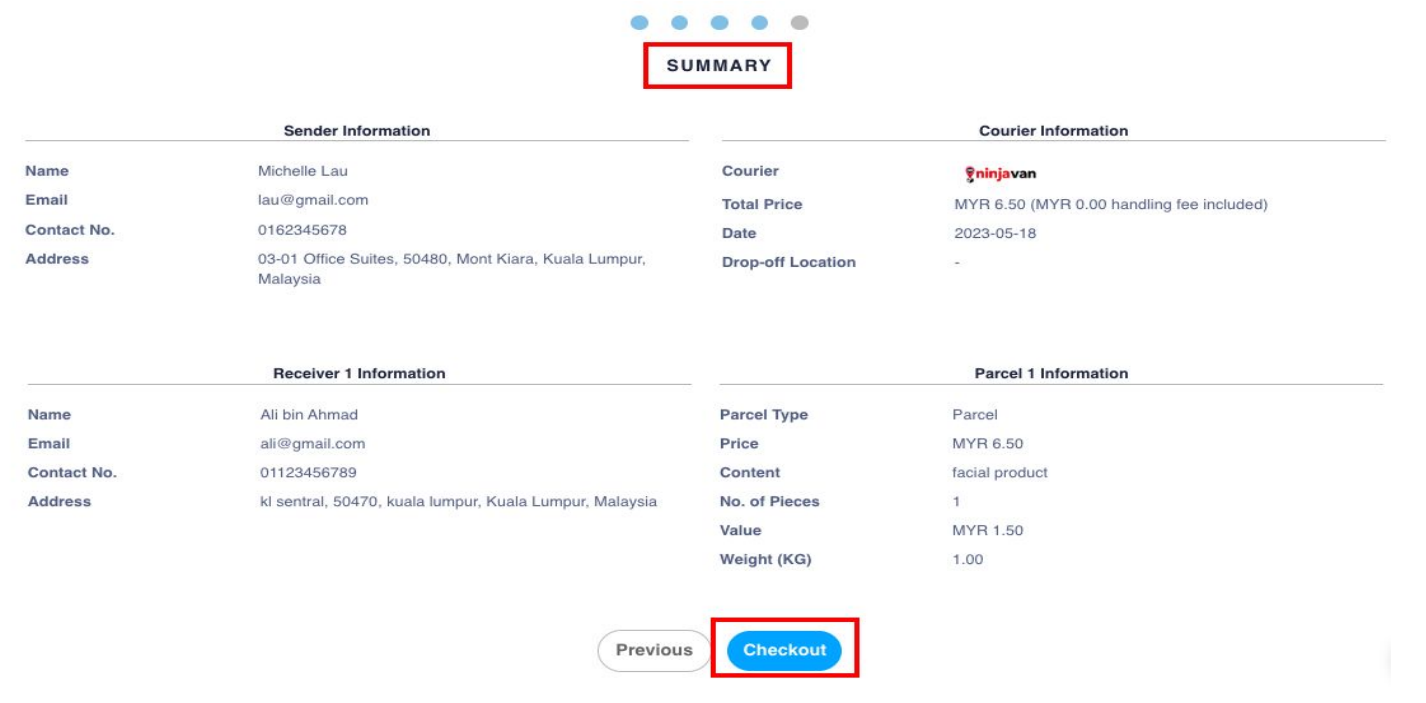The image size is (1426, 703).
Task: Click the kl sentral receiver address text
Action: tap(457, 501)
